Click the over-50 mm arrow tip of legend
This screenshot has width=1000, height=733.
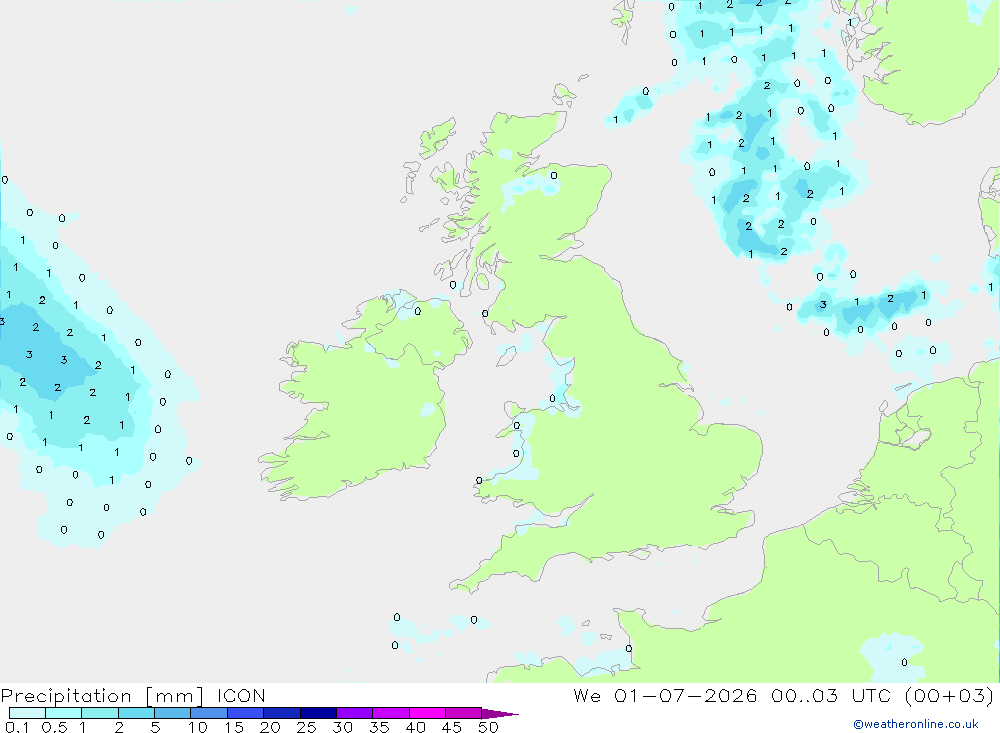coord(500,713)
